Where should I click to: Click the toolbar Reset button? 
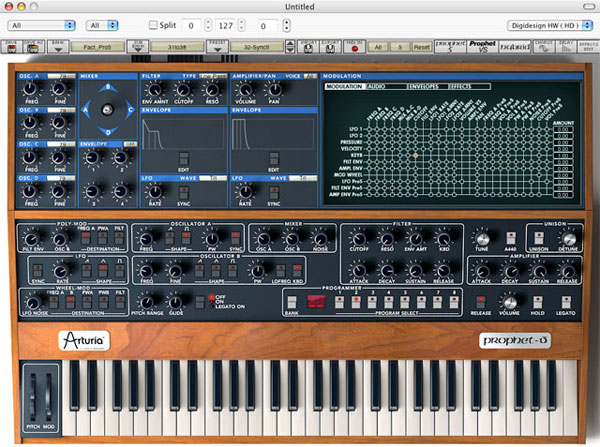422,47
